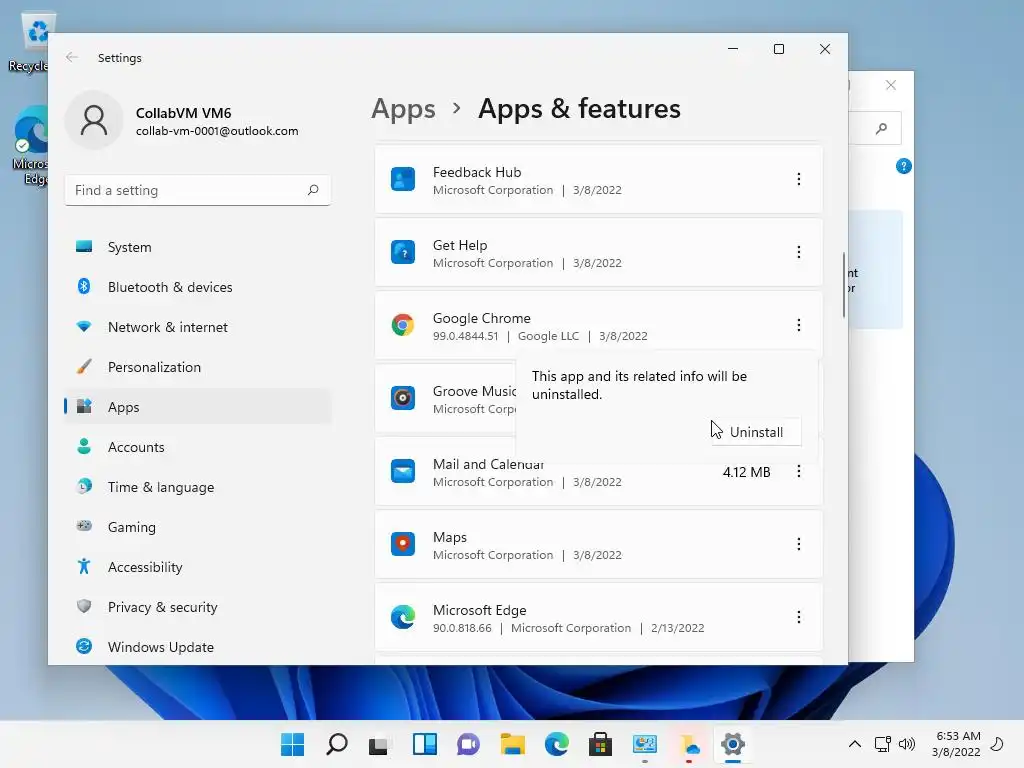Image resolution: width=1024 pixels, height=768 pixels.
Task: Open Accounts settings
Action: [x=198, y=447]
